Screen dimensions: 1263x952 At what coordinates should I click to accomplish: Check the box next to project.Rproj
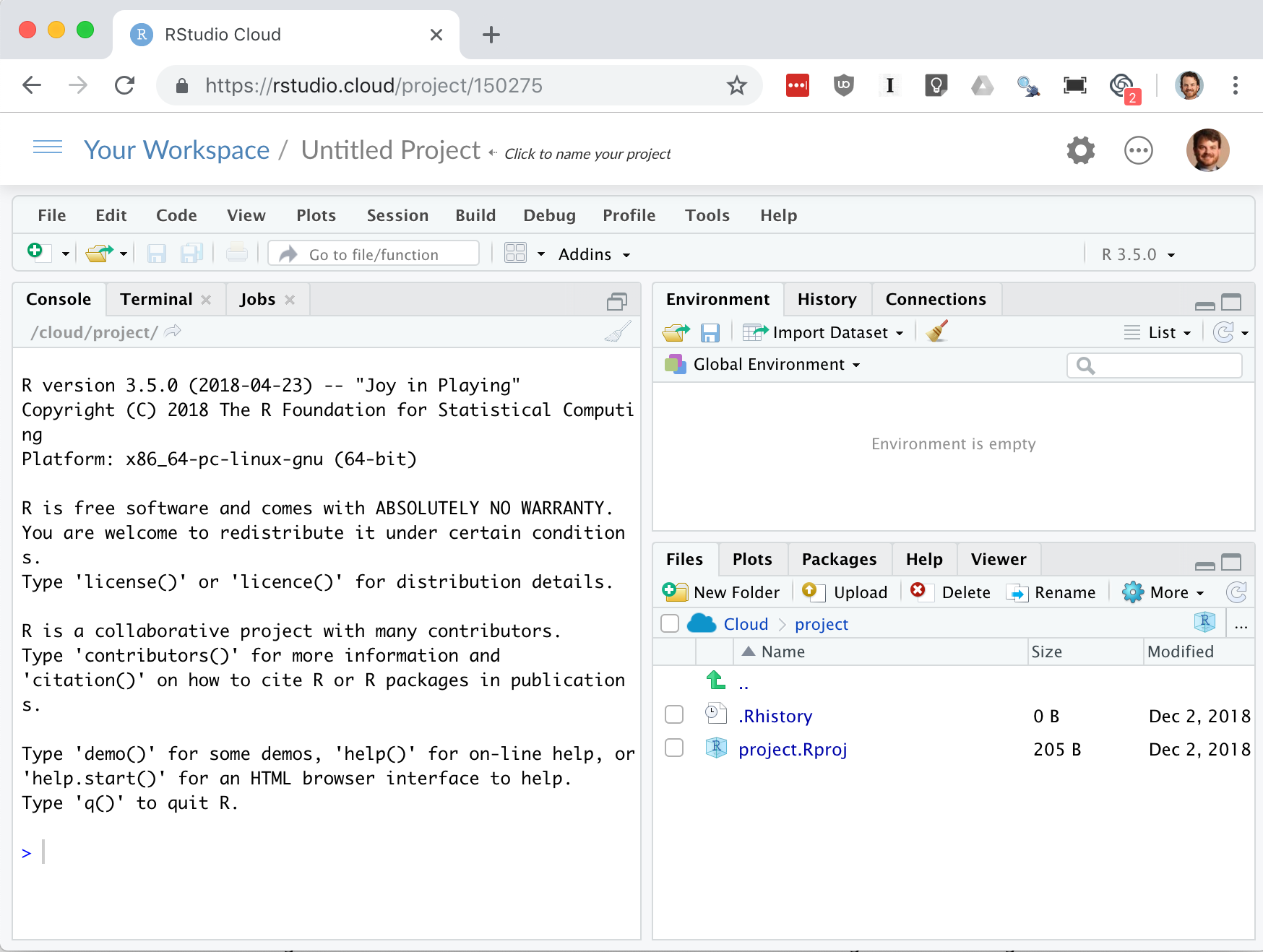point(673,748)
